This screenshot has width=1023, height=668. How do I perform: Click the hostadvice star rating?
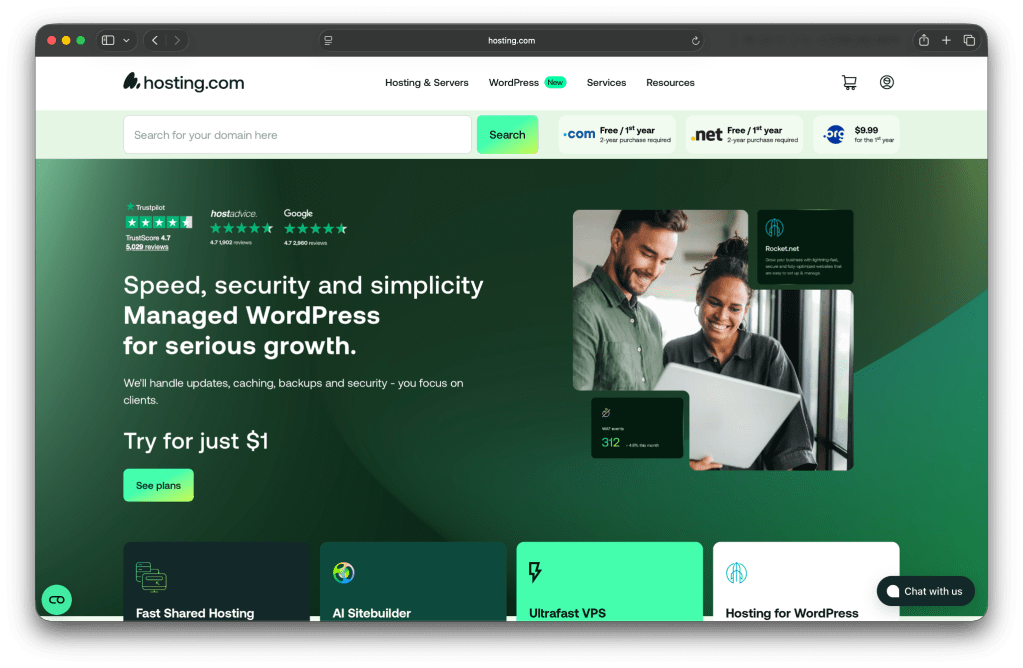point(241,228)
